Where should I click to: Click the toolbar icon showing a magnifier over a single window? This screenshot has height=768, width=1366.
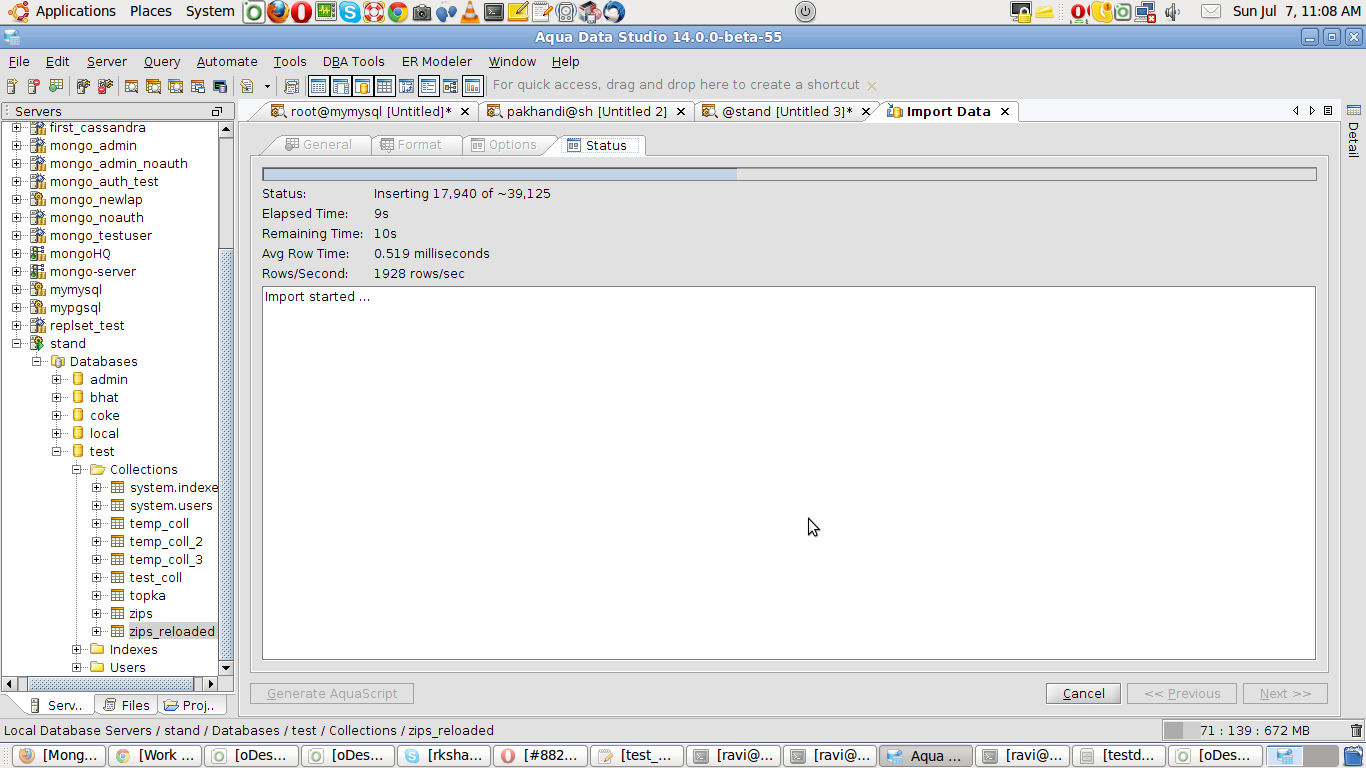pos(131,86)
